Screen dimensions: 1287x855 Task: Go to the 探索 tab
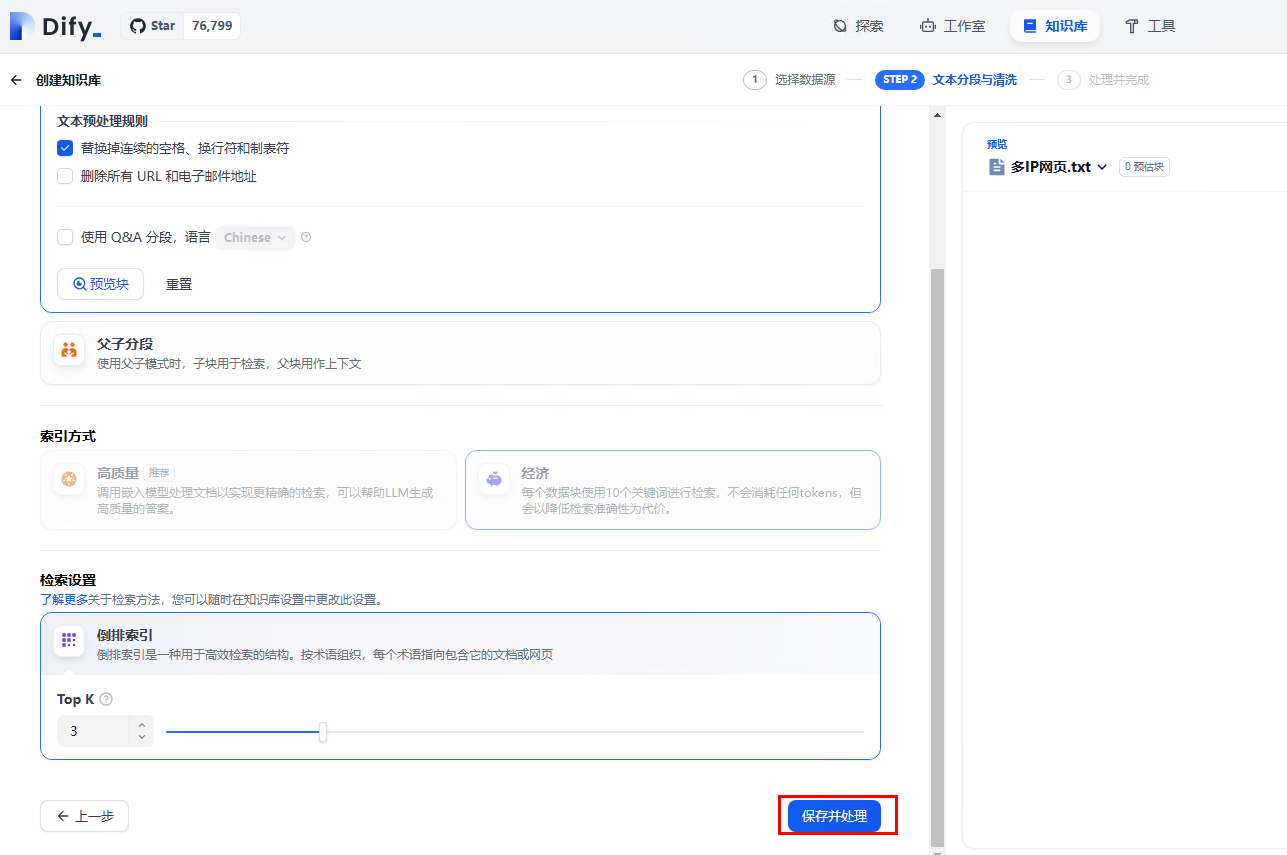(858, 26)
